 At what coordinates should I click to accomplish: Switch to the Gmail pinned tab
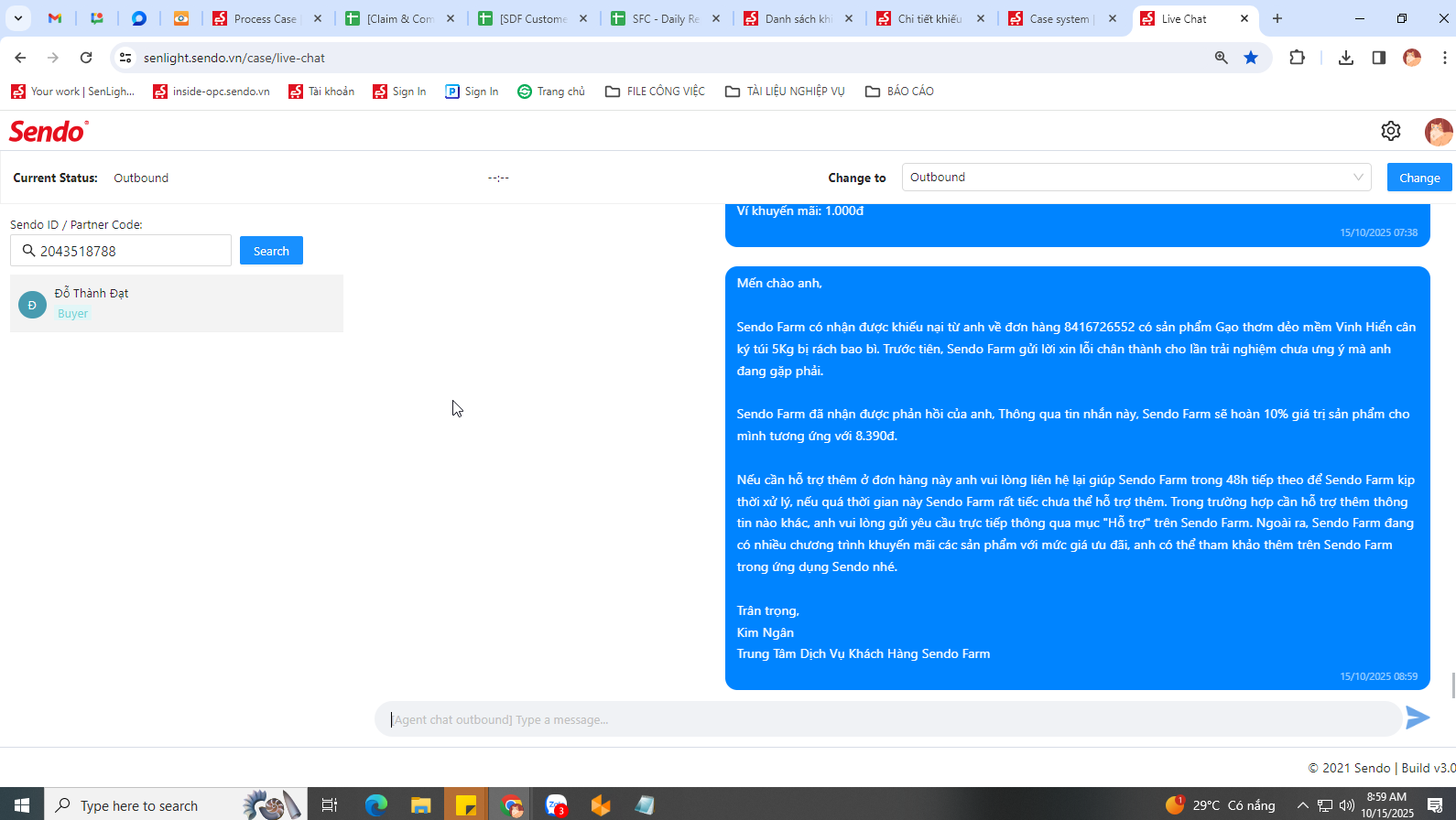pyautogui.click(x=55, y=18)
